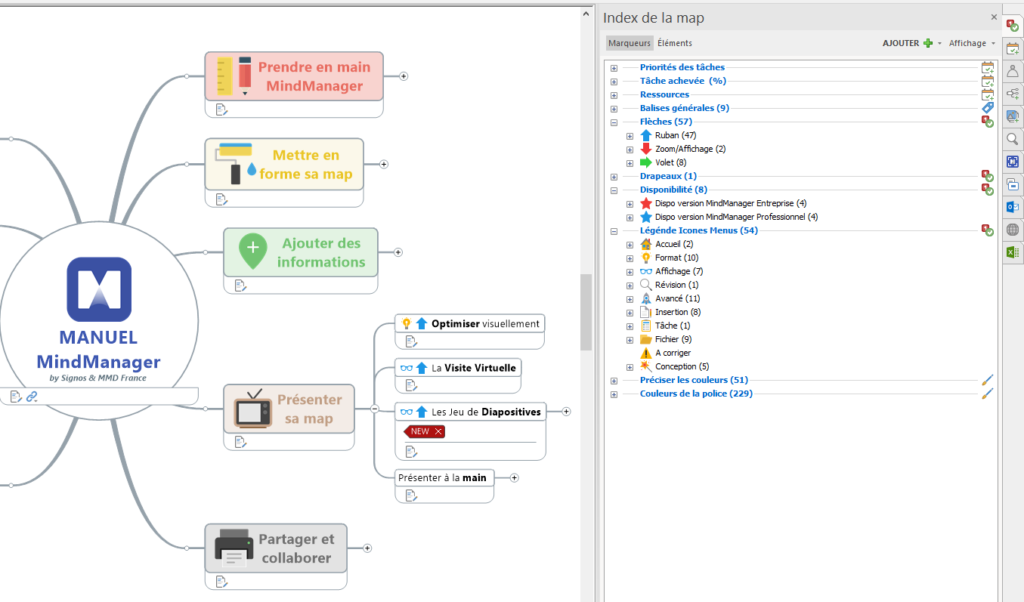Click the blue tag icon beside Balises générales
The height and width of the screenshot is (602, 1024).
click(x=989, y=107)
